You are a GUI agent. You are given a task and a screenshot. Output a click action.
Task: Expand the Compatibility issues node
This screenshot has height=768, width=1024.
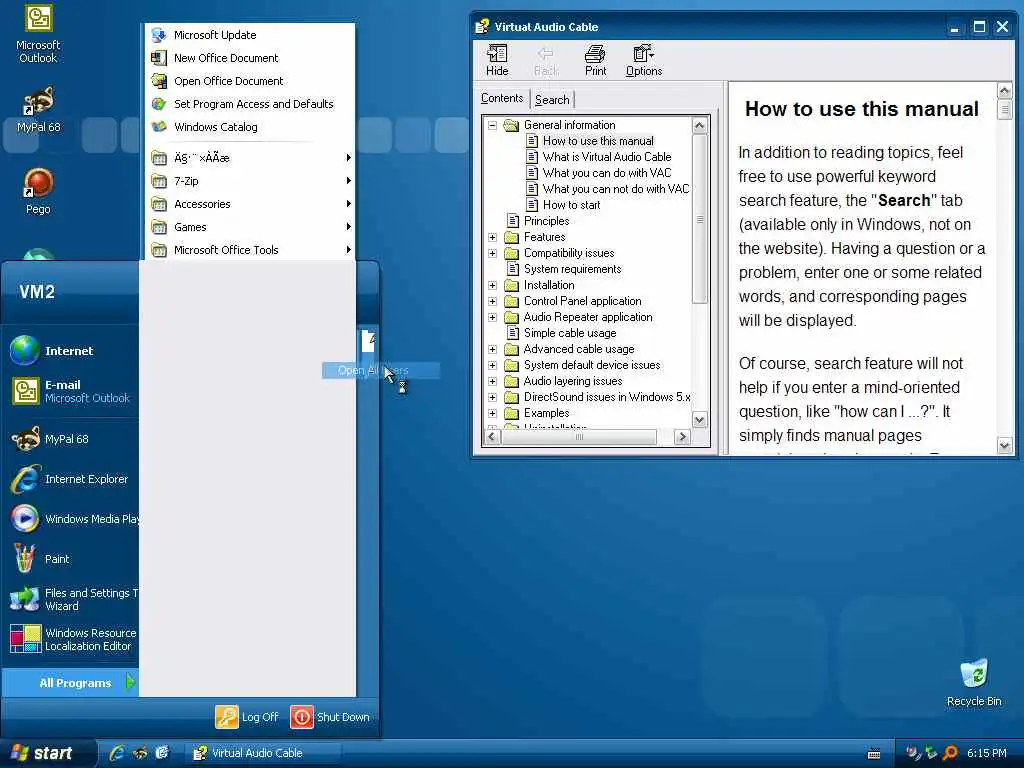coord(492,253)
